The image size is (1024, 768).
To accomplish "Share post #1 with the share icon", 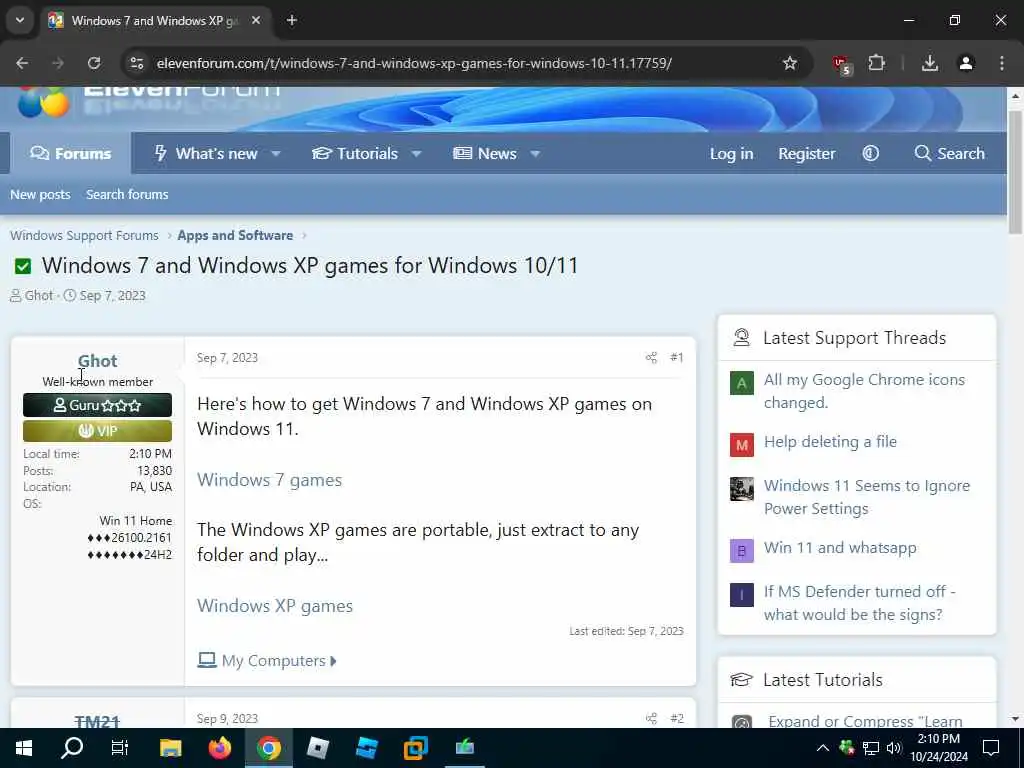I will click(x=651, y=357).
